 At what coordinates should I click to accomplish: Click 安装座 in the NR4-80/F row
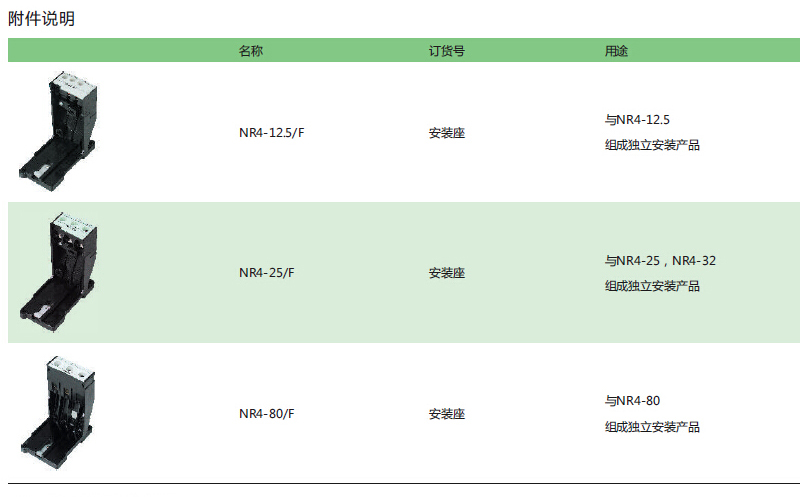pyautogui.click(x=446, y=414)
